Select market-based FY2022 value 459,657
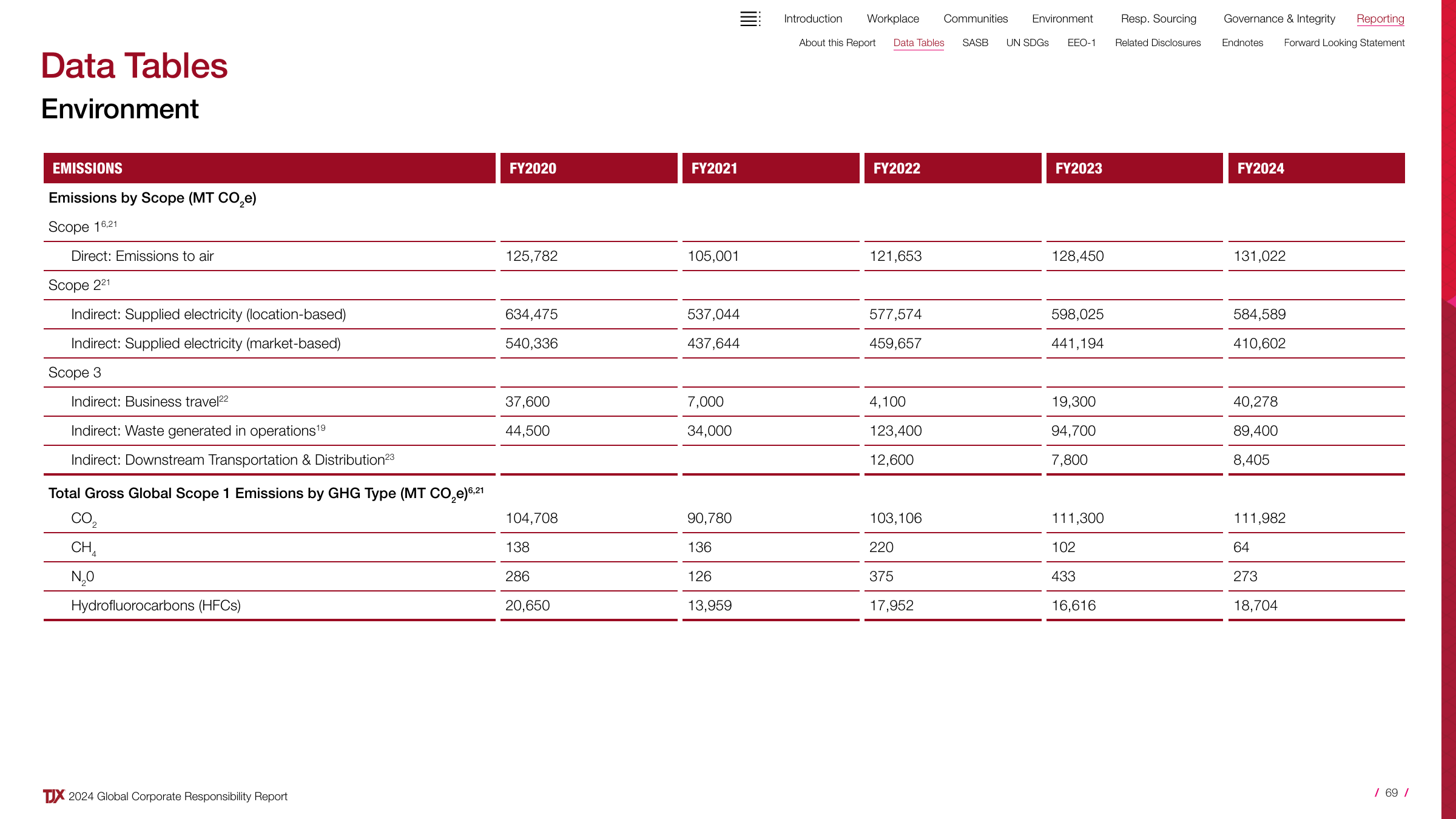 tap(895, 343)
